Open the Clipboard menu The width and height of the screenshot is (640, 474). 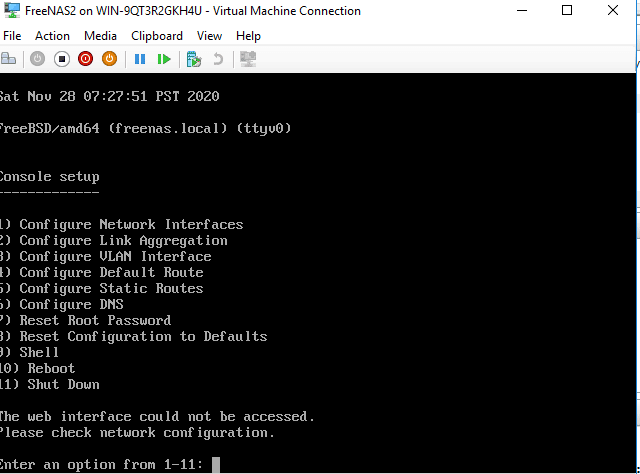coord(157,36)
